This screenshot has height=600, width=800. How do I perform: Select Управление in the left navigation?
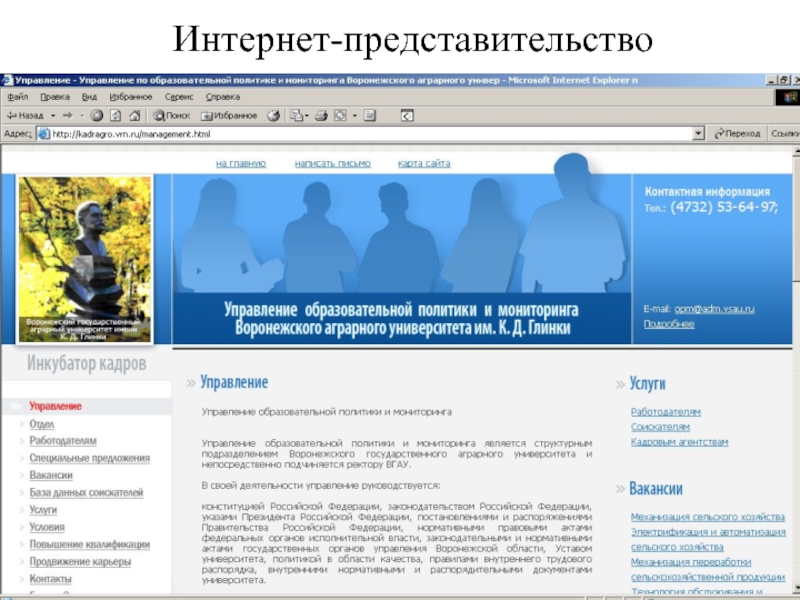pos(56,407)
